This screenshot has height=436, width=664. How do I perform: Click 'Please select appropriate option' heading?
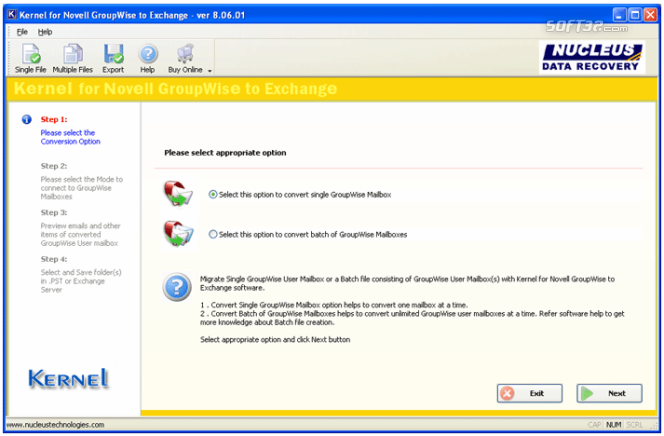pos(225,153)
